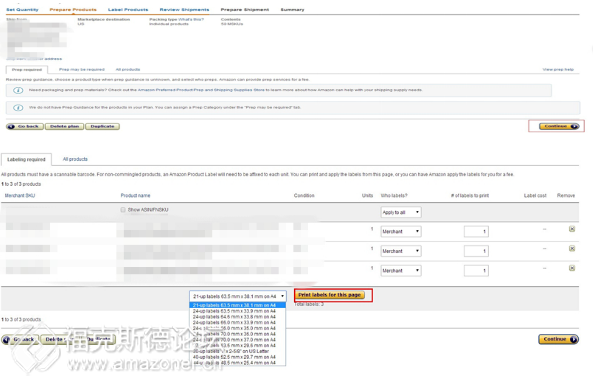The height and width of the screenshot is (382, 600).
Task: Open Who labels dropdown in second product row
Action: point(401,251)
